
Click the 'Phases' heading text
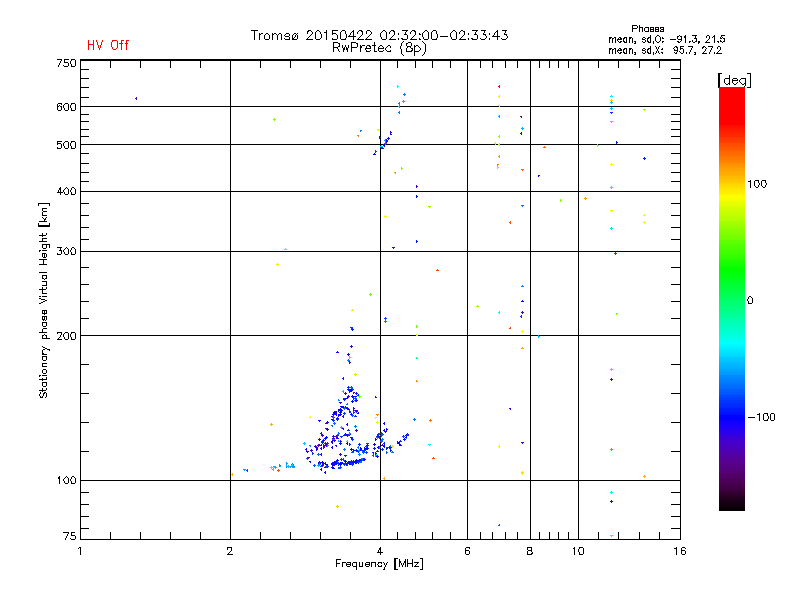click(x=647, y=29)
